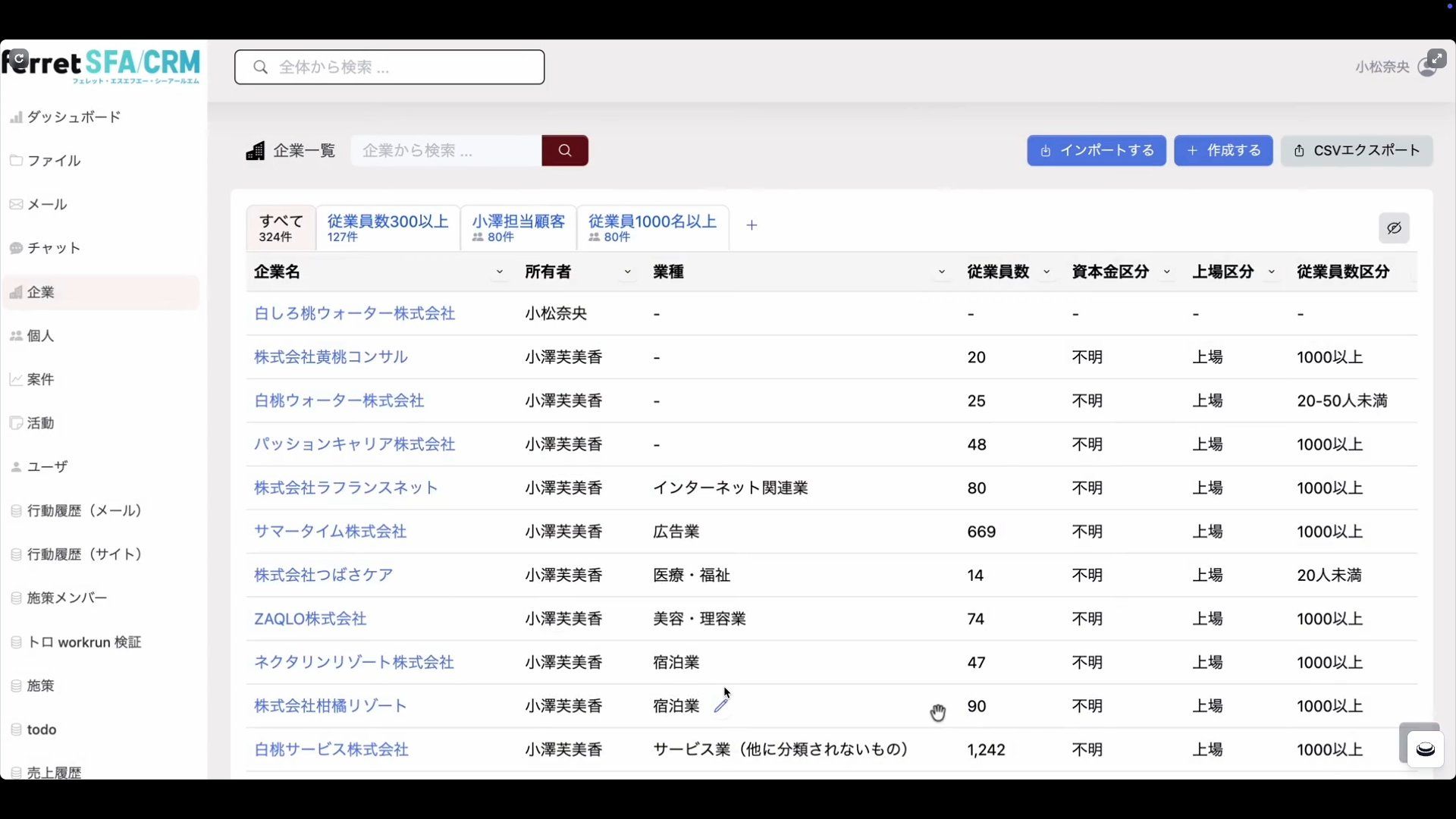Focus 全体から検索 search field
1456x819 pixels.
click(x=390, y=67)
